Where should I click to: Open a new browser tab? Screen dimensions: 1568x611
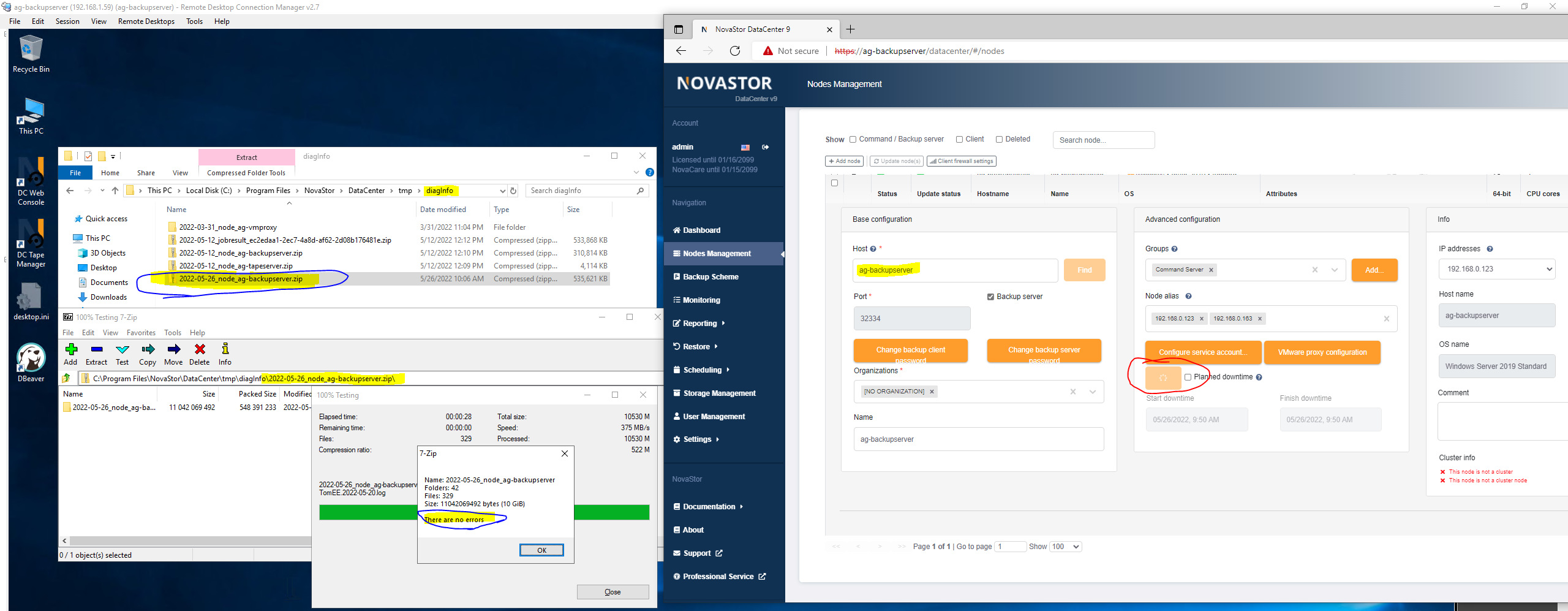tap(851, 29)
